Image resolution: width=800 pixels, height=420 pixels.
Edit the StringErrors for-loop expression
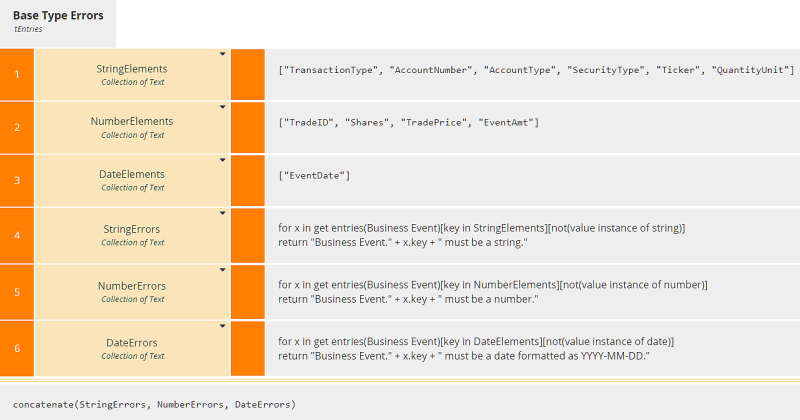pyautogui.click(x=481, y=235)
